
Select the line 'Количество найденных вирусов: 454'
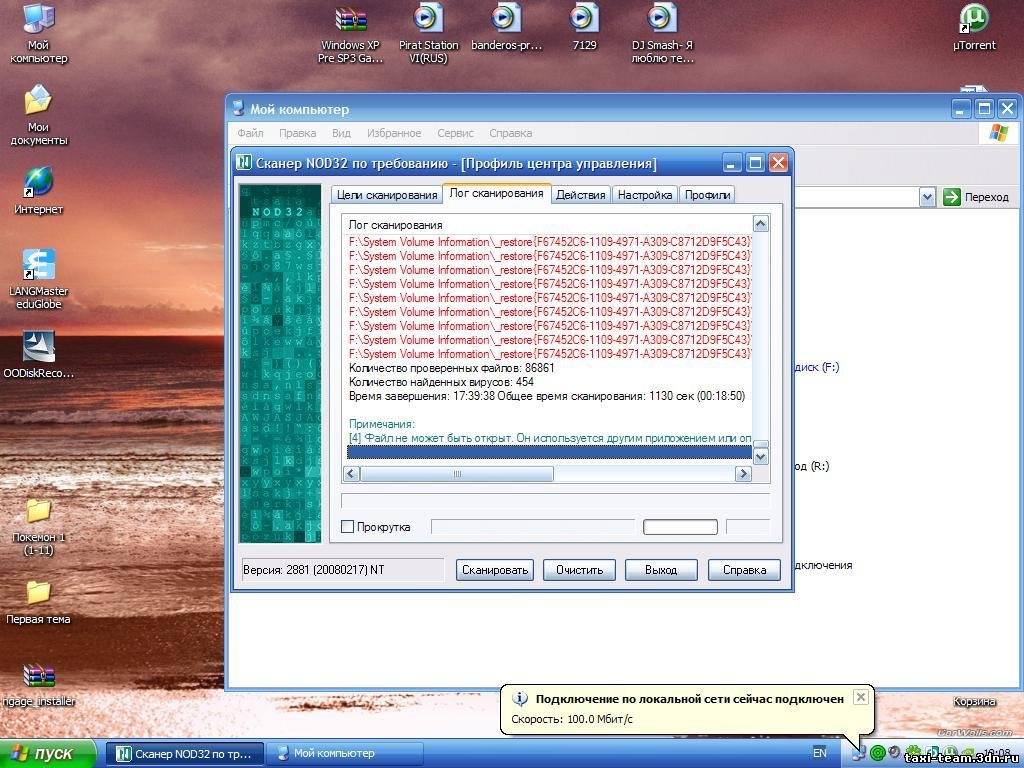[x=441, y=382]
